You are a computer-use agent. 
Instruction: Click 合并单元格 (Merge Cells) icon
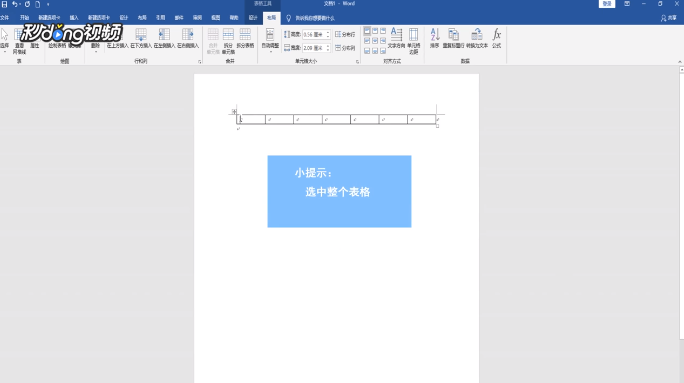coord(213,35)
